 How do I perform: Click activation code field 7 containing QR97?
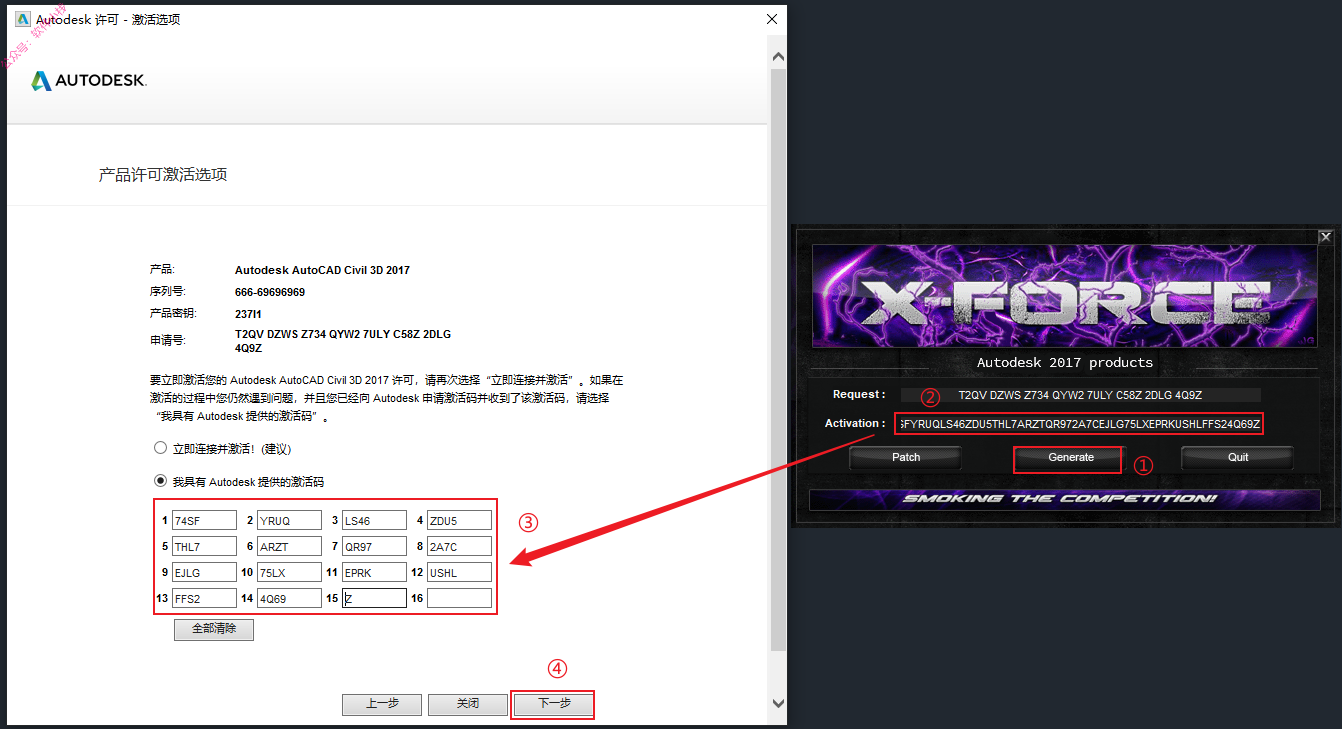[374, 546]
